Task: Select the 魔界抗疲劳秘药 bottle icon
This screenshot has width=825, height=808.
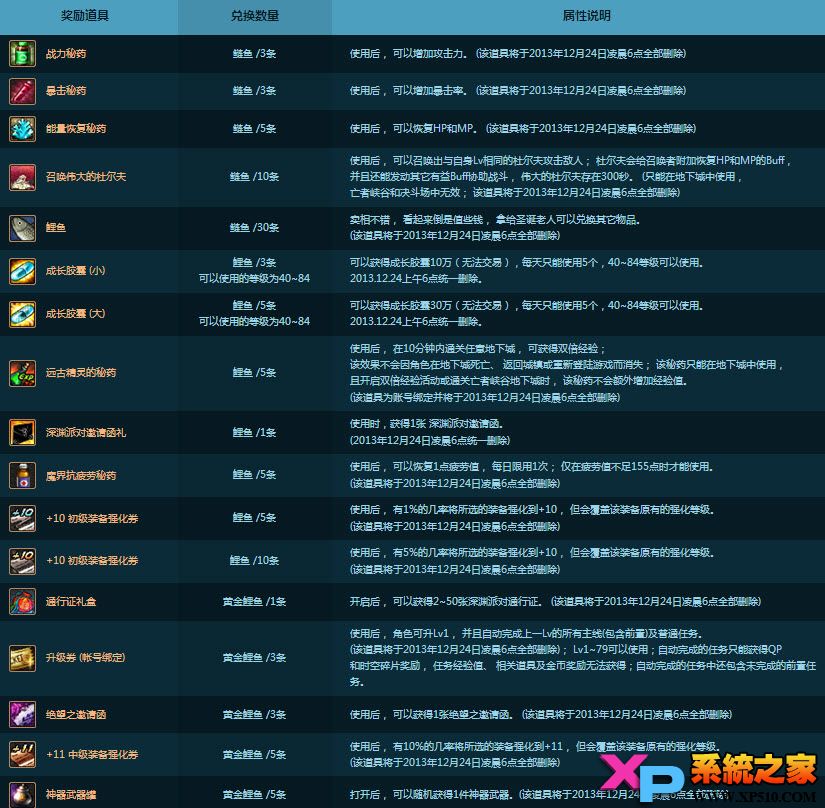Action: point(22,474)
